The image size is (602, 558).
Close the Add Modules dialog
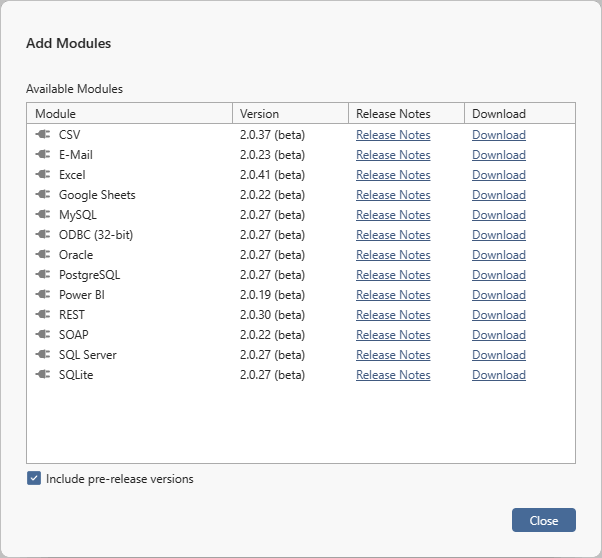(544, 520)
